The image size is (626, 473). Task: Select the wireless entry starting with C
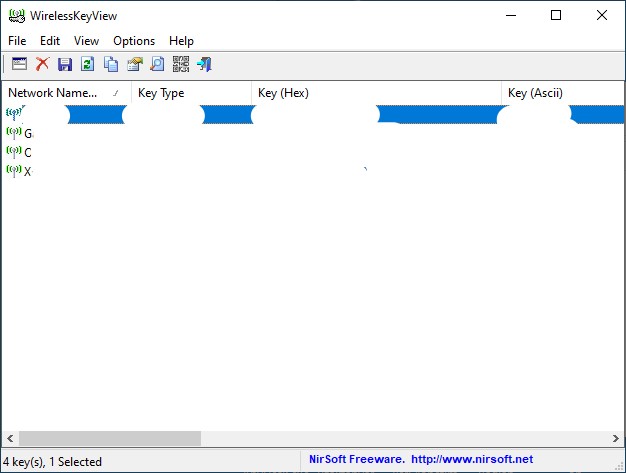pos(313,152)
